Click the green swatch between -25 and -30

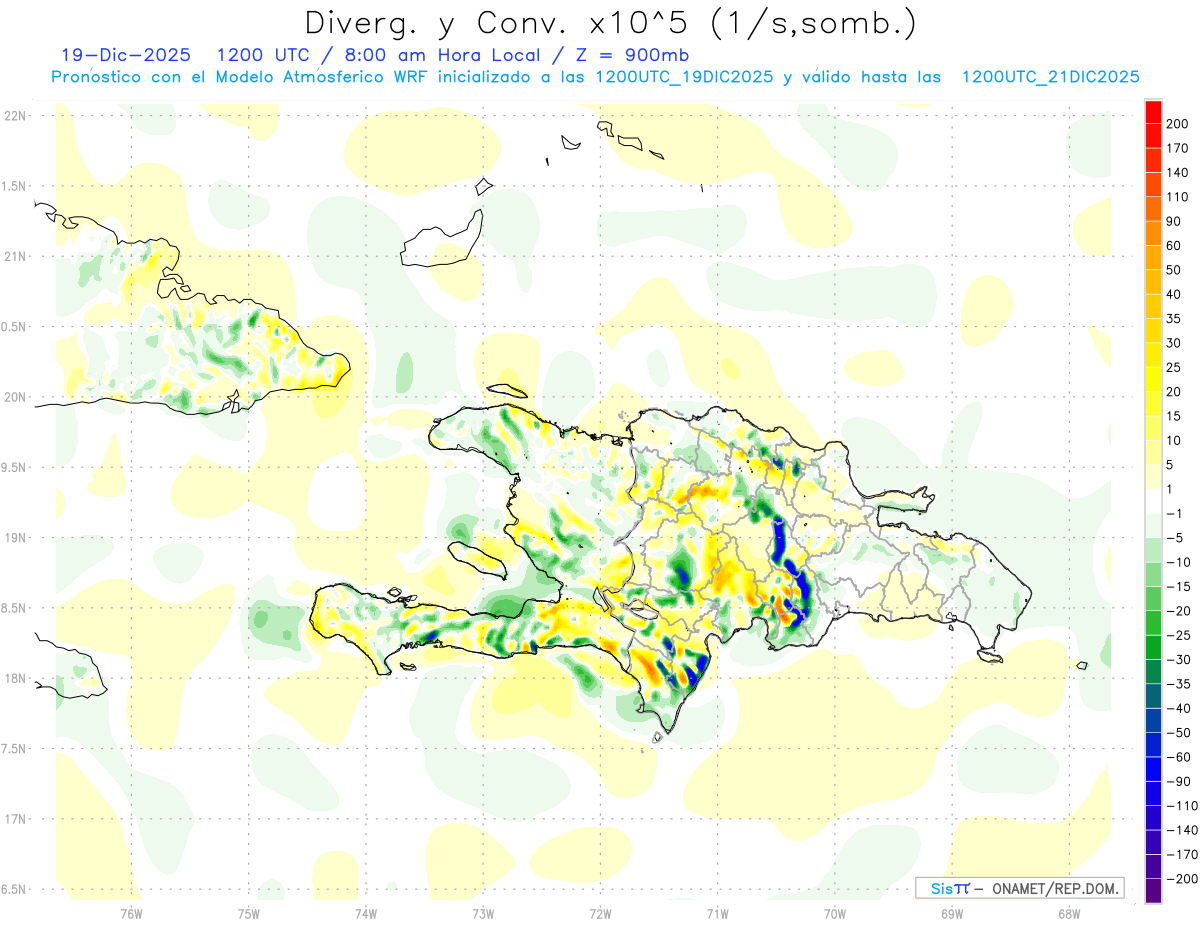point(1153,647)
